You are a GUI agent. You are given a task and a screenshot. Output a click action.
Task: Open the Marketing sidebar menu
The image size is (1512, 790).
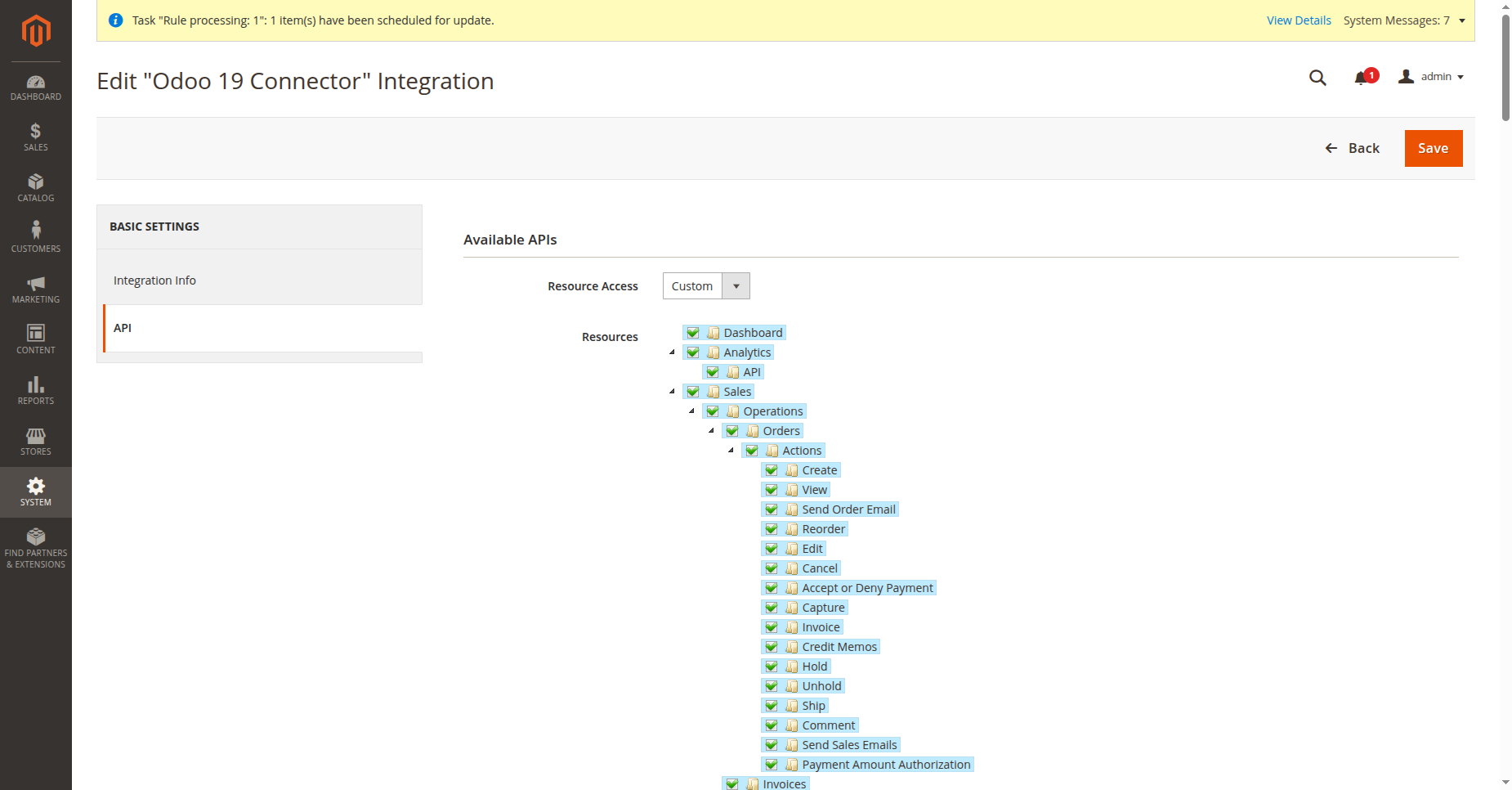coord(36,290)
